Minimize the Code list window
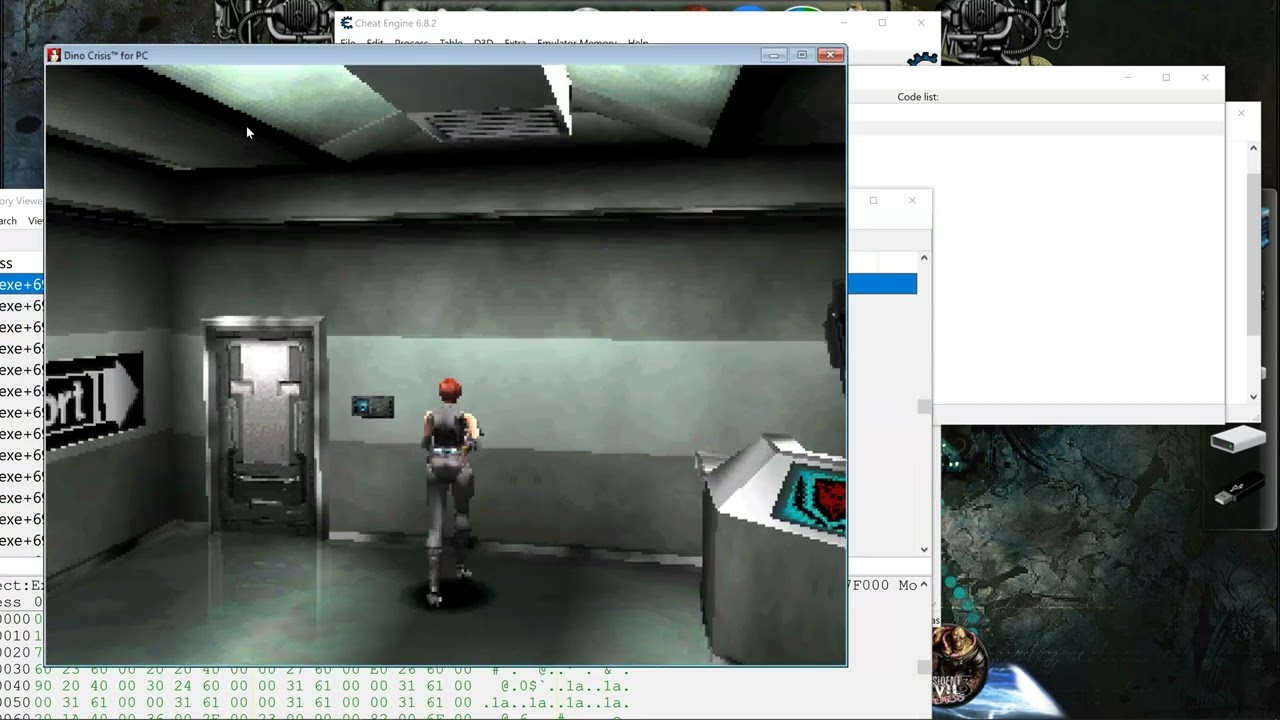Screen dimensions: 1280x720 1127,78
